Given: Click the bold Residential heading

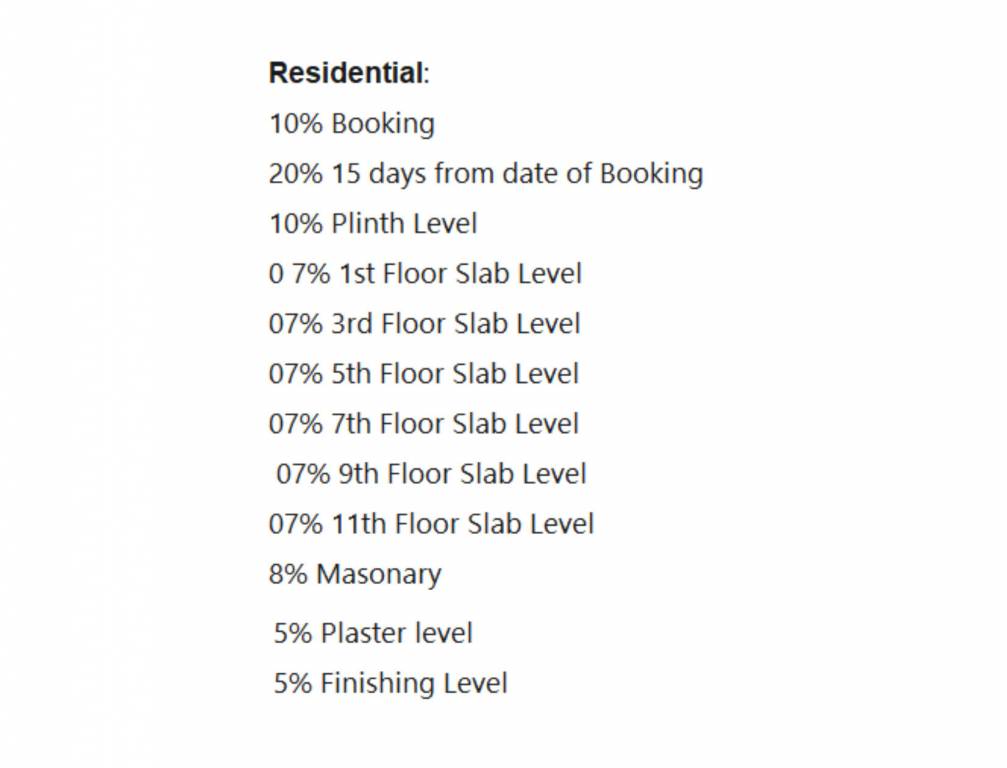Looking at the screenshot, I should [345, 73].
